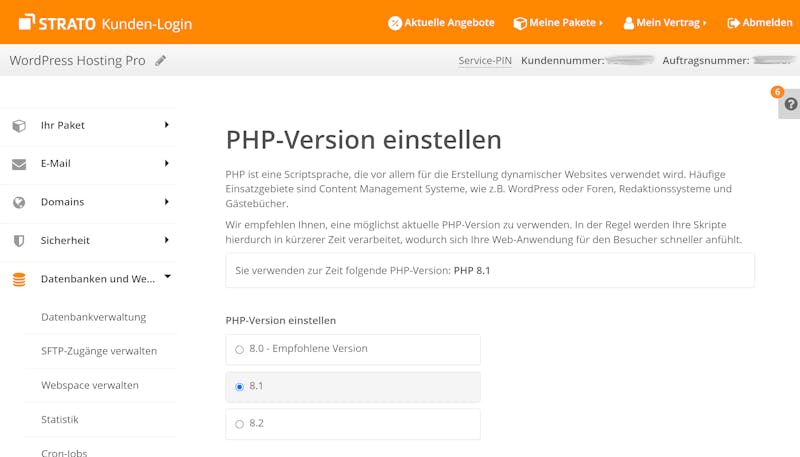Click the STRATO logo icon
Image resolution: width=800 pixels, height=457 pixels.
pyautogui.click(x=27, y=22)
